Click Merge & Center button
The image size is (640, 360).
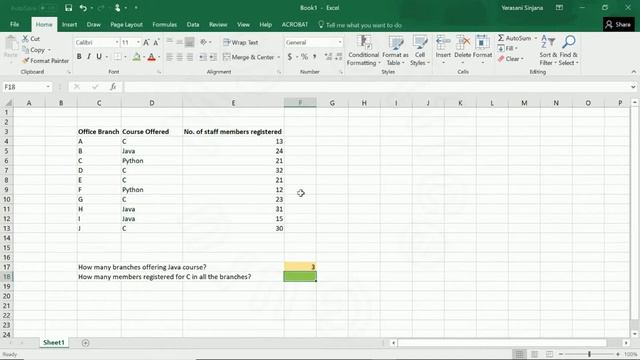click(x=249, y=58)
